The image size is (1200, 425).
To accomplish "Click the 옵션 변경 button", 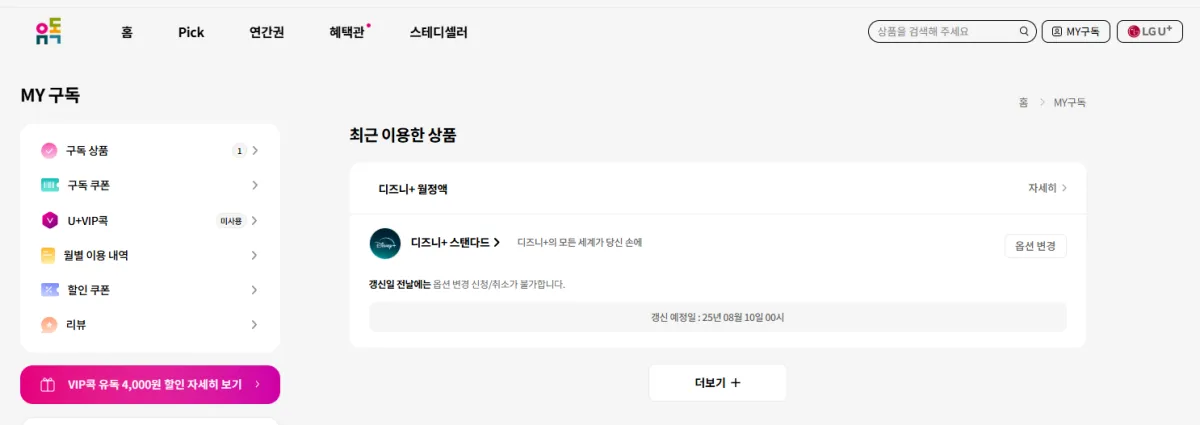I will pos(1035,246).
